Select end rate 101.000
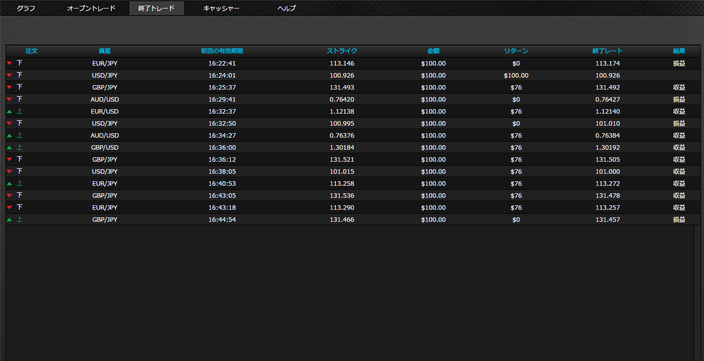 (x=607, y=172)
